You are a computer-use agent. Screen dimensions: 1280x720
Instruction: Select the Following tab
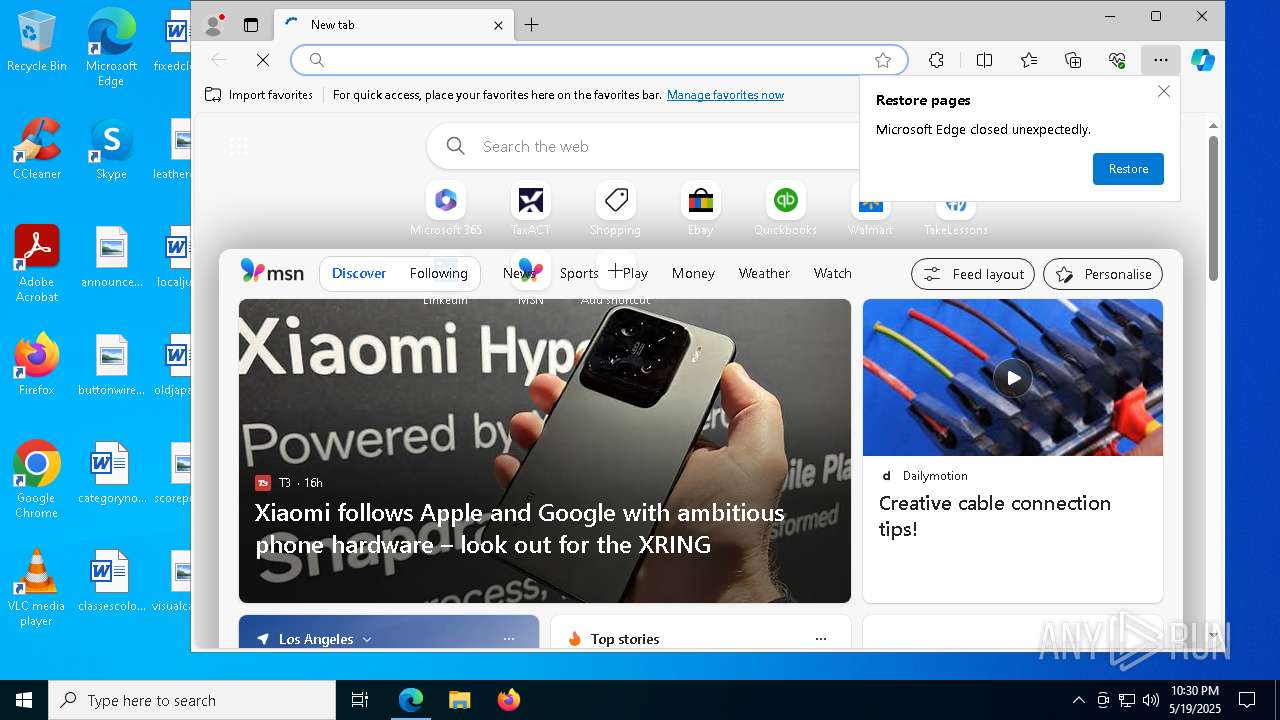[x=438, y=273]
